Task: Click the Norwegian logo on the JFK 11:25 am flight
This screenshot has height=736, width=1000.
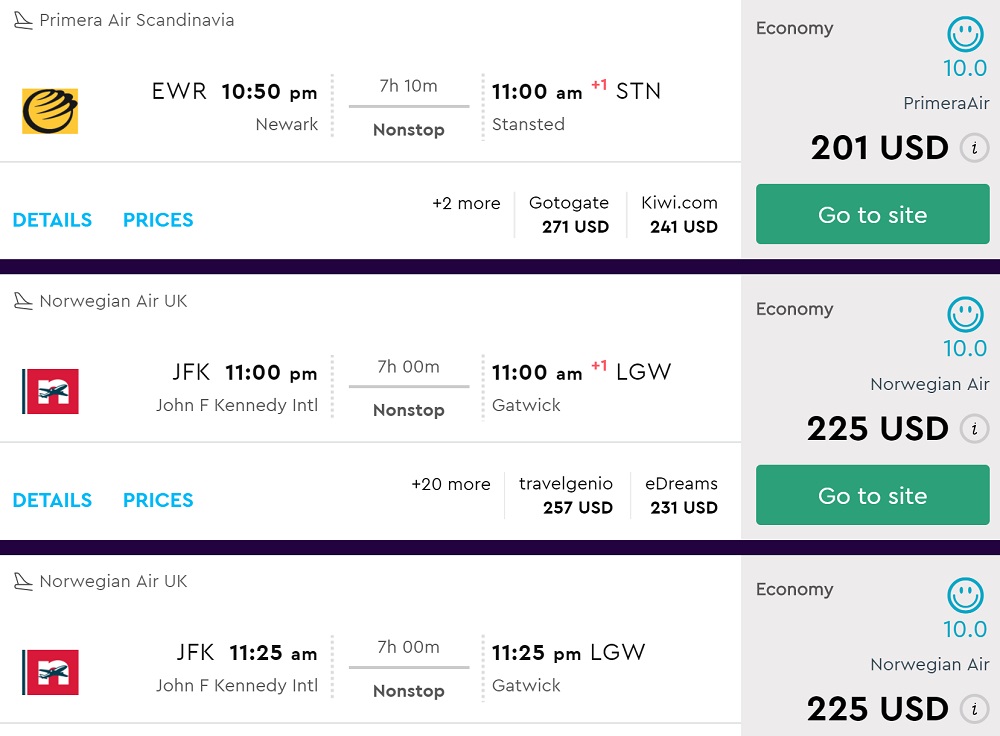Action: (x=50, y=672)
